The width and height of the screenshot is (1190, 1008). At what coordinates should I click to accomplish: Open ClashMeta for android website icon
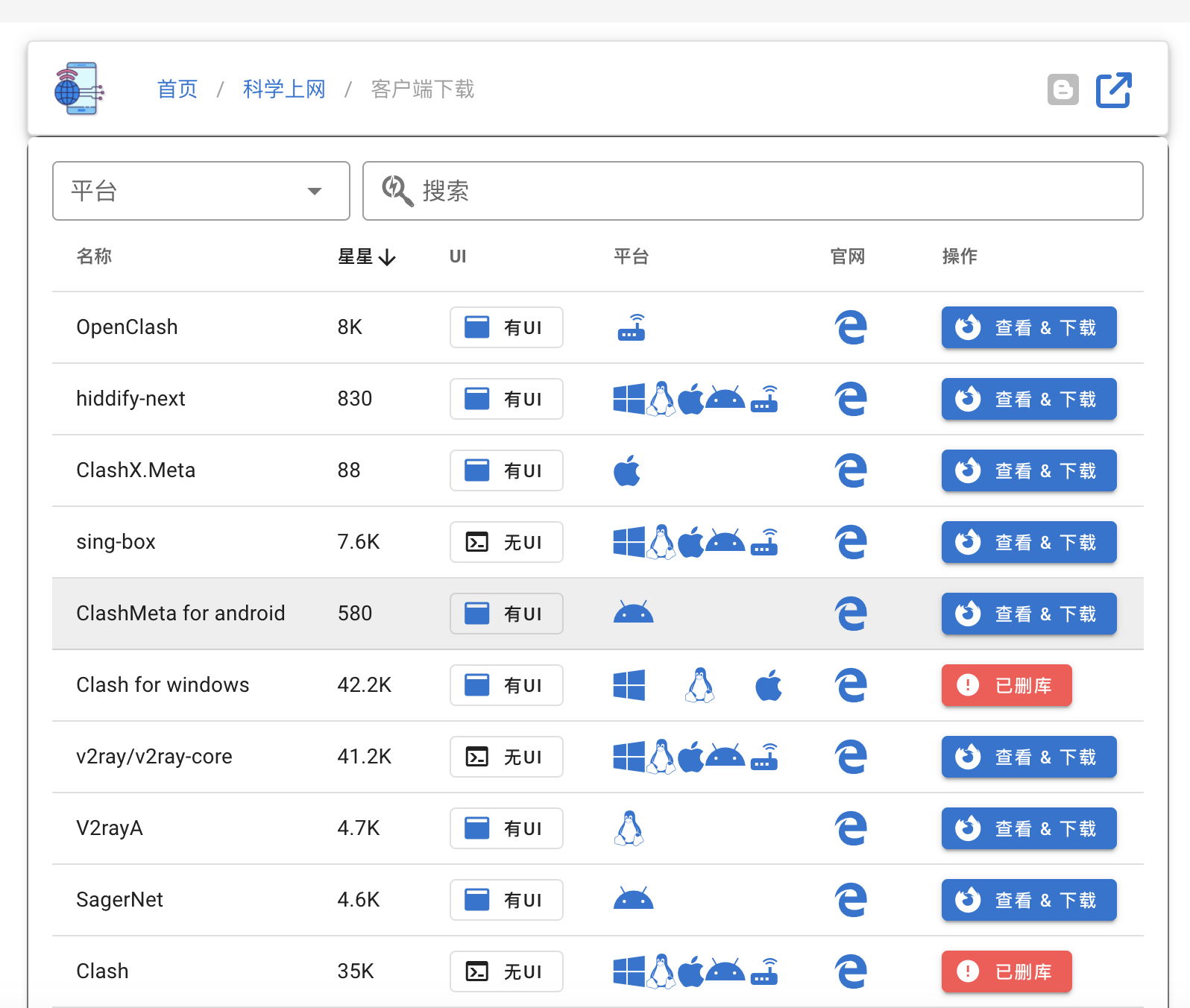pyautogui.click(x=851, y=614)
